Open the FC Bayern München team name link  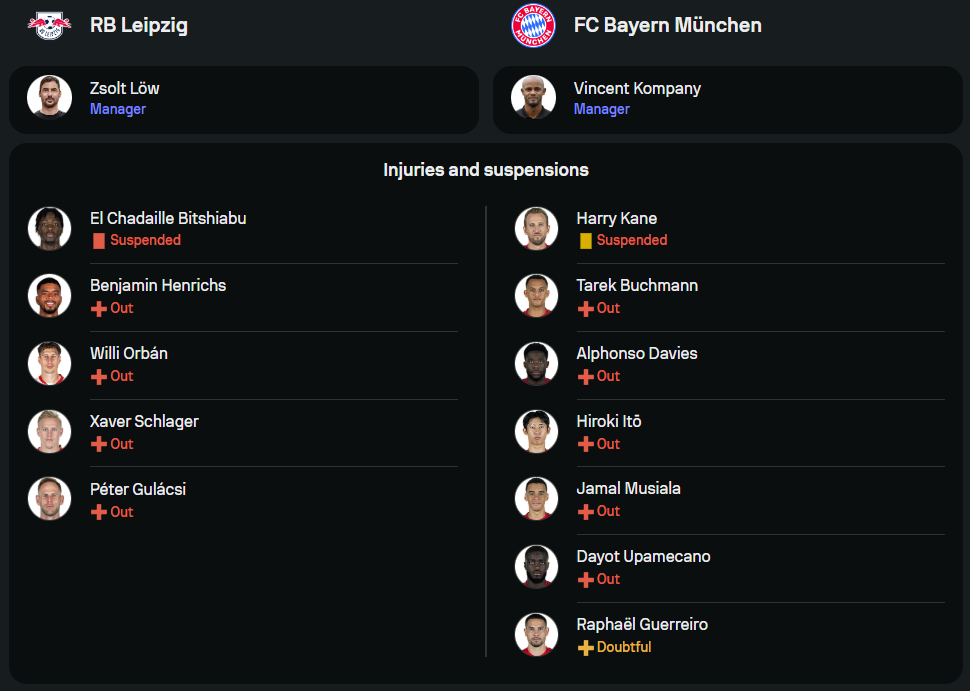coord(667,25)
